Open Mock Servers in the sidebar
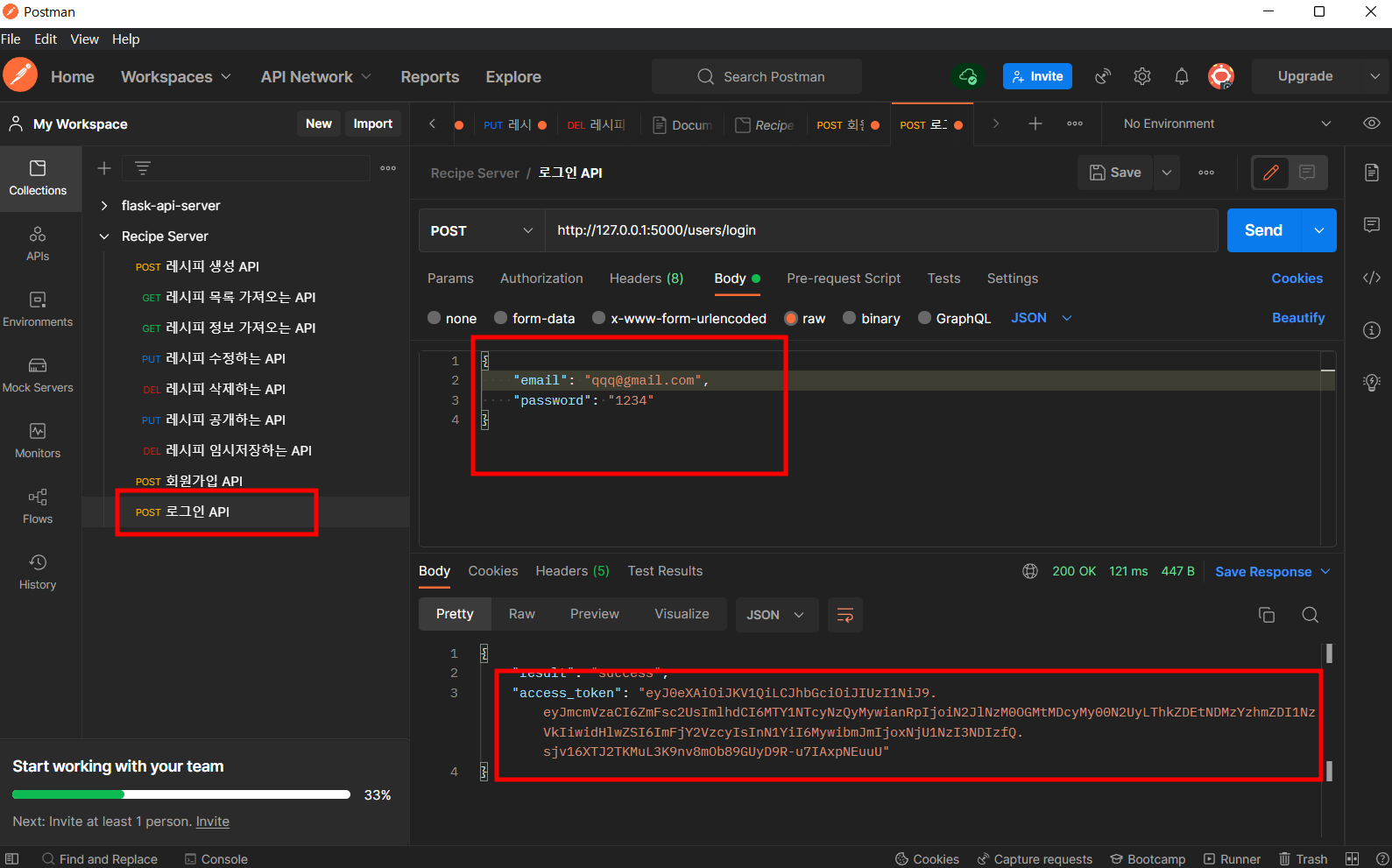Image resolution: width=1392 pixels, height=868 pixels. point(38,375)
